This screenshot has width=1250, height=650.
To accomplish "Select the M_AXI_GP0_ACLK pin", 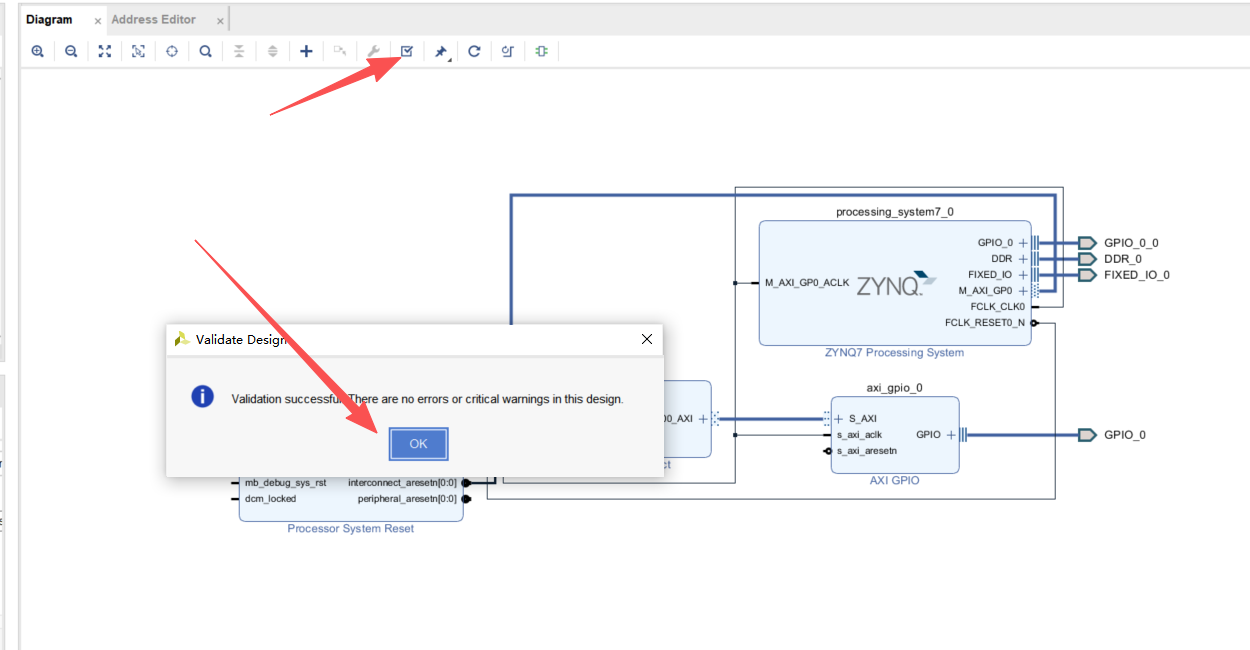I will (x=807, y=283).
